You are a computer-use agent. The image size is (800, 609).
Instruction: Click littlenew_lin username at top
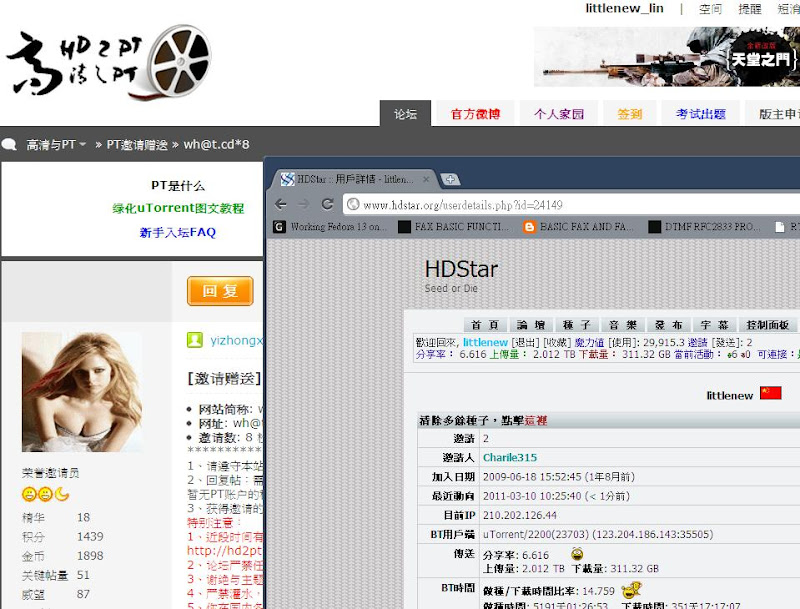pos(624,8)
